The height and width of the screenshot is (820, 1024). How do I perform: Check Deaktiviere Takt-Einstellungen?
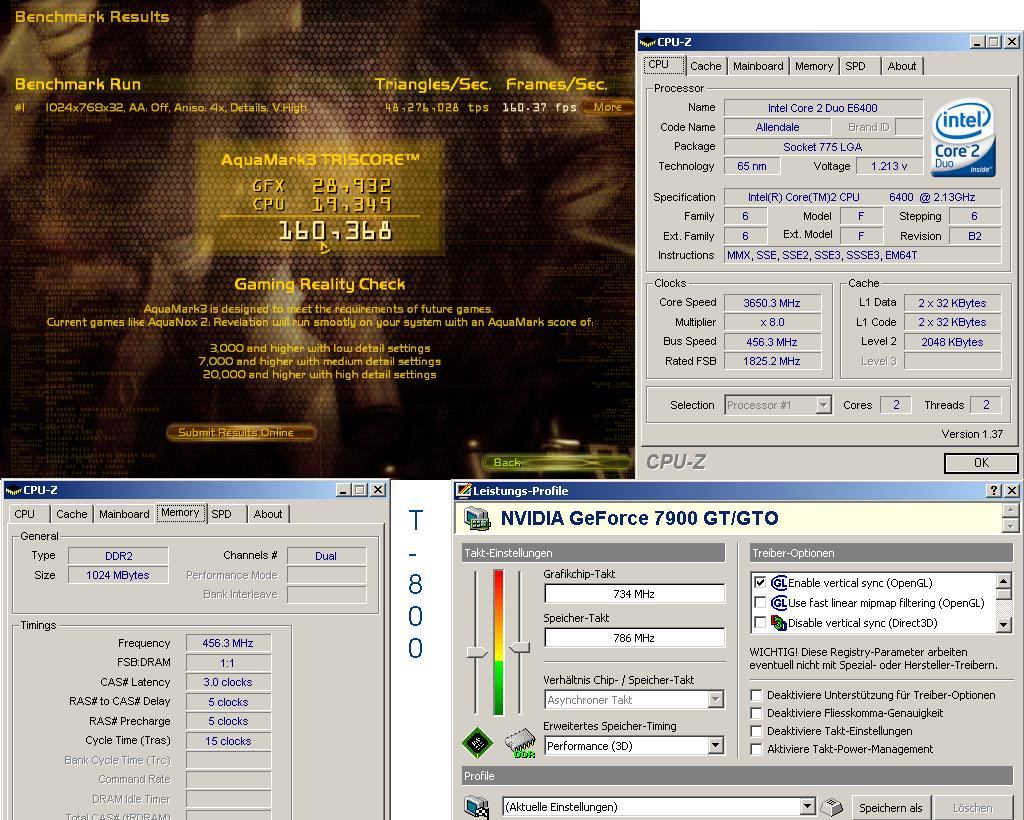pos(756,731)
